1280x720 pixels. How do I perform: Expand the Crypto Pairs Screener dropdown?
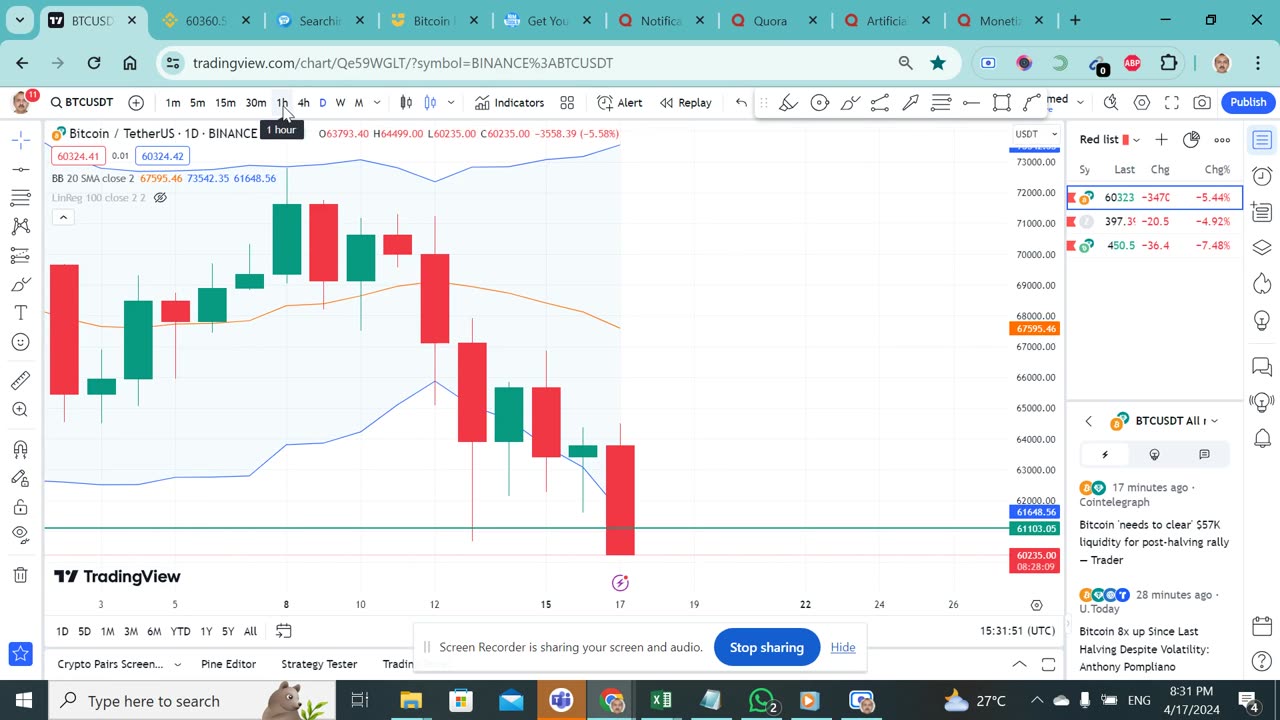point(177,664)
